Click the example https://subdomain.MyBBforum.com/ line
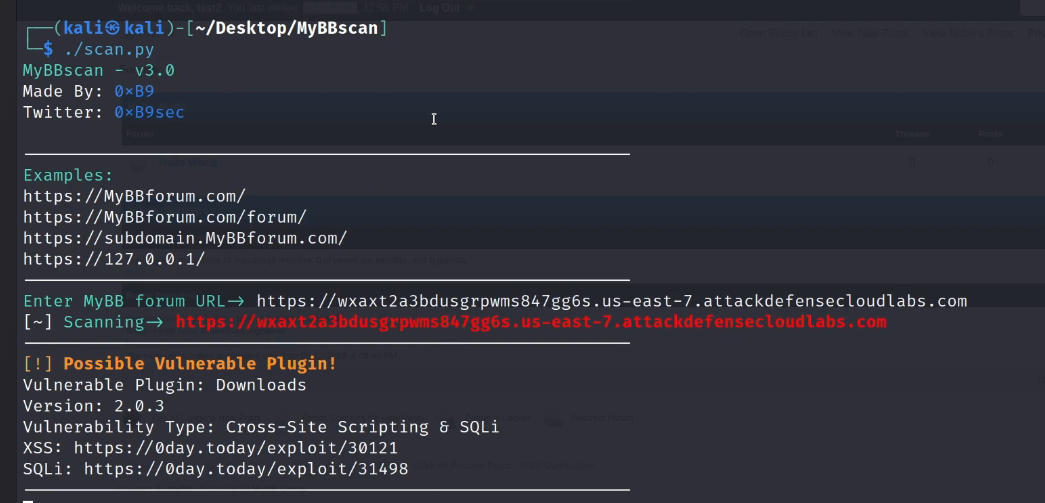 185,239
